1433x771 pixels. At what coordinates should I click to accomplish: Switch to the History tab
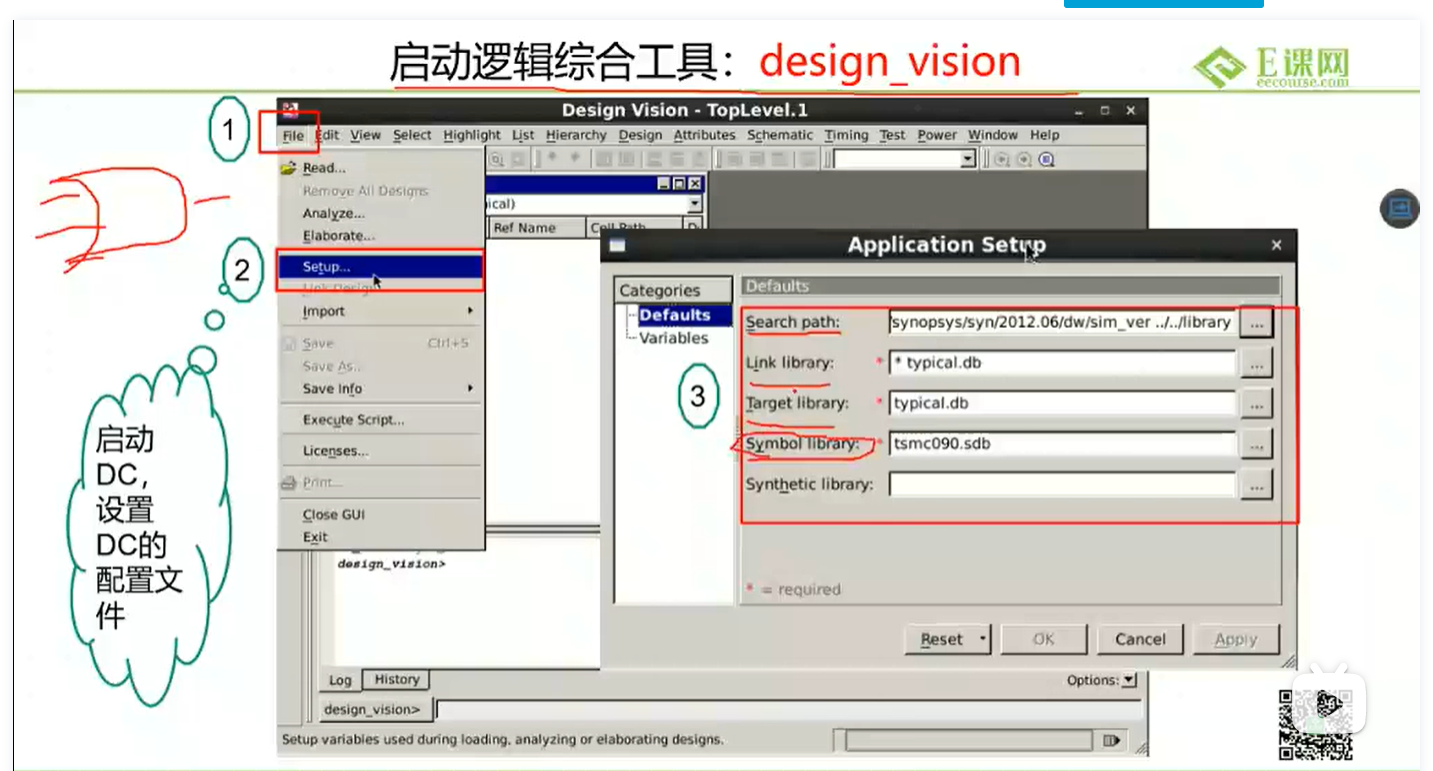(x=396, y=680)
